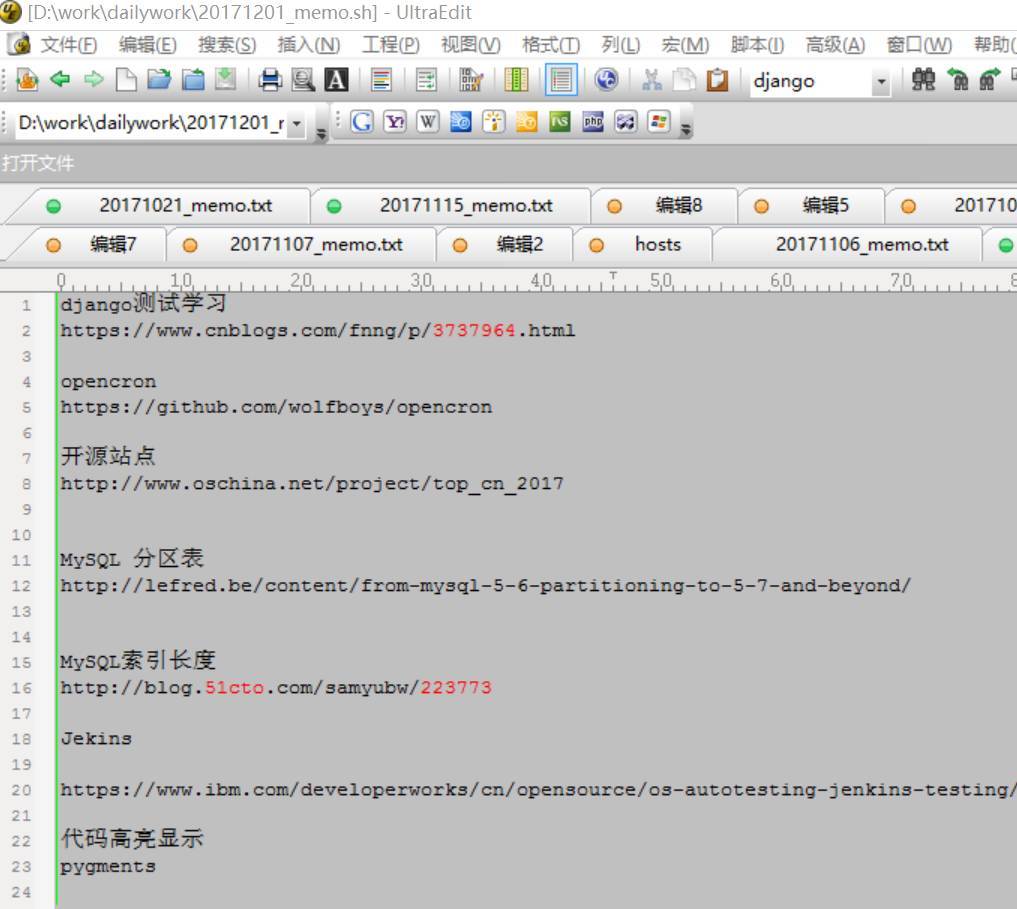
Task: Click the Paste clipboard icon
Action: tap(717, 80)
